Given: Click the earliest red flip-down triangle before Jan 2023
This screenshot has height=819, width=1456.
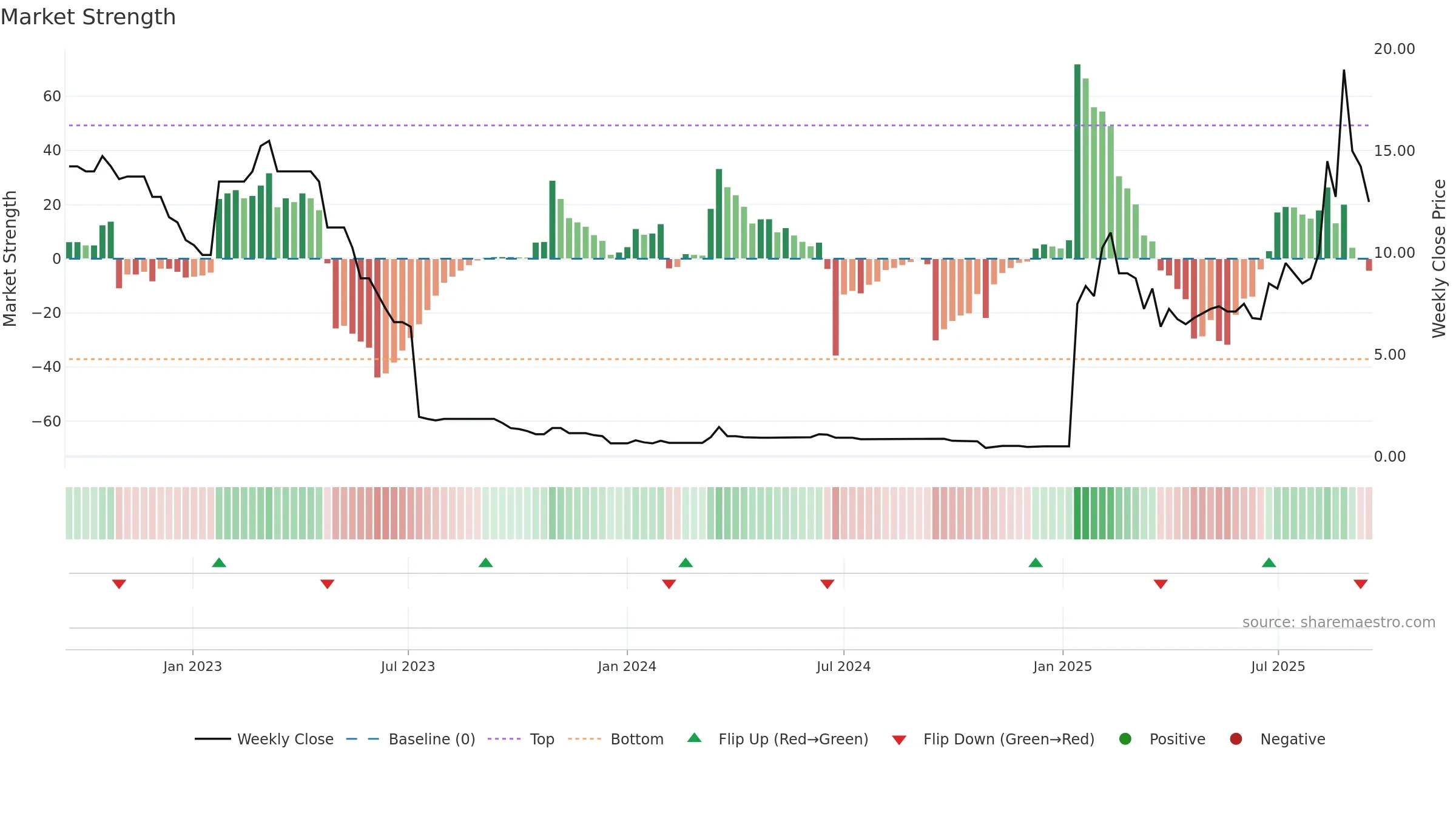Looking at the screenshot, I should (119, 584).
